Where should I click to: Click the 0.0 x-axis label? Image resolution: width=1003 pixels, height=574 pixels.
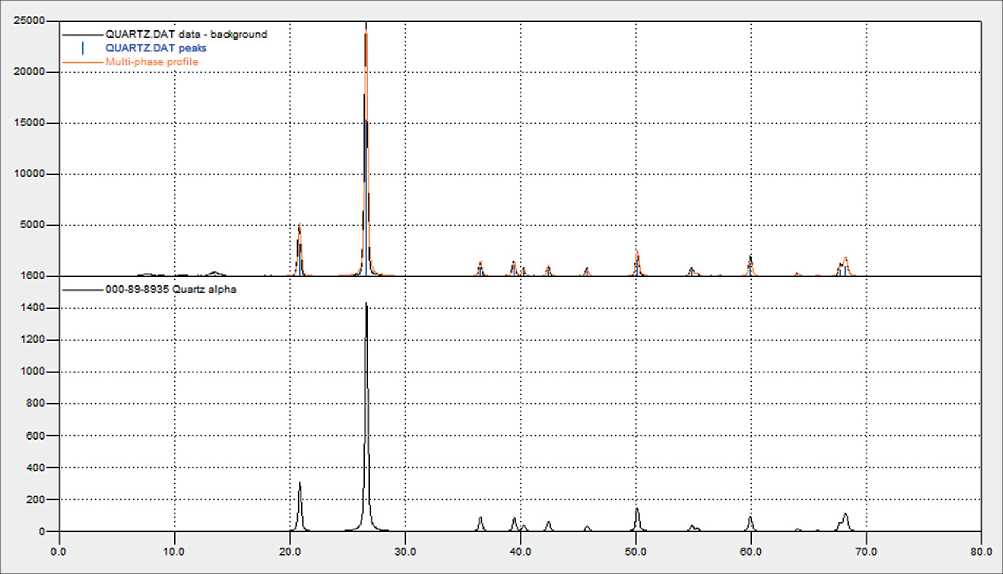(58, 552)
